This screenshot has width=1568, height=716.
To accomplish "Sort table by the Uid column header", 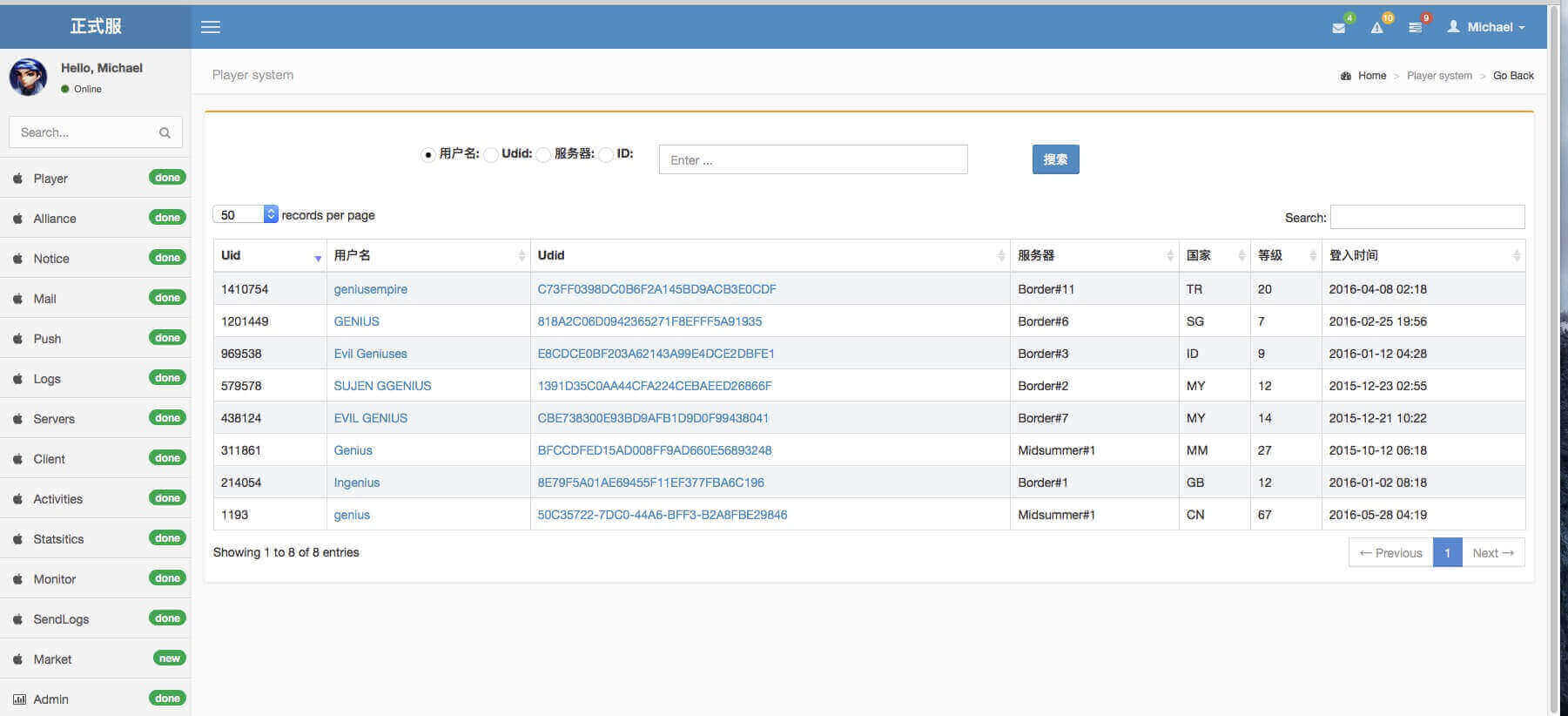I will click(x=269, y=255).
